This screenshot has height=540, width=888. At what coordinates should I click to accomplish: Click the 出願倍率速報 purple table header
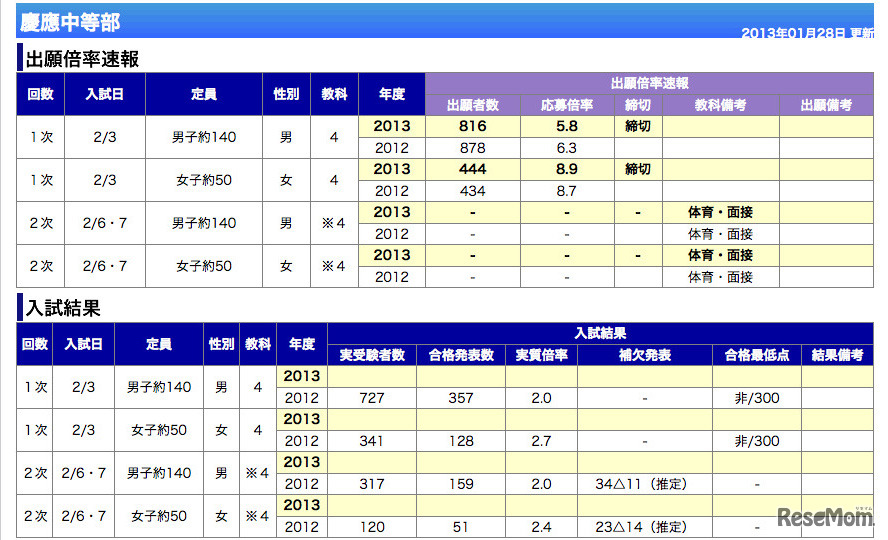pos(649,83)
